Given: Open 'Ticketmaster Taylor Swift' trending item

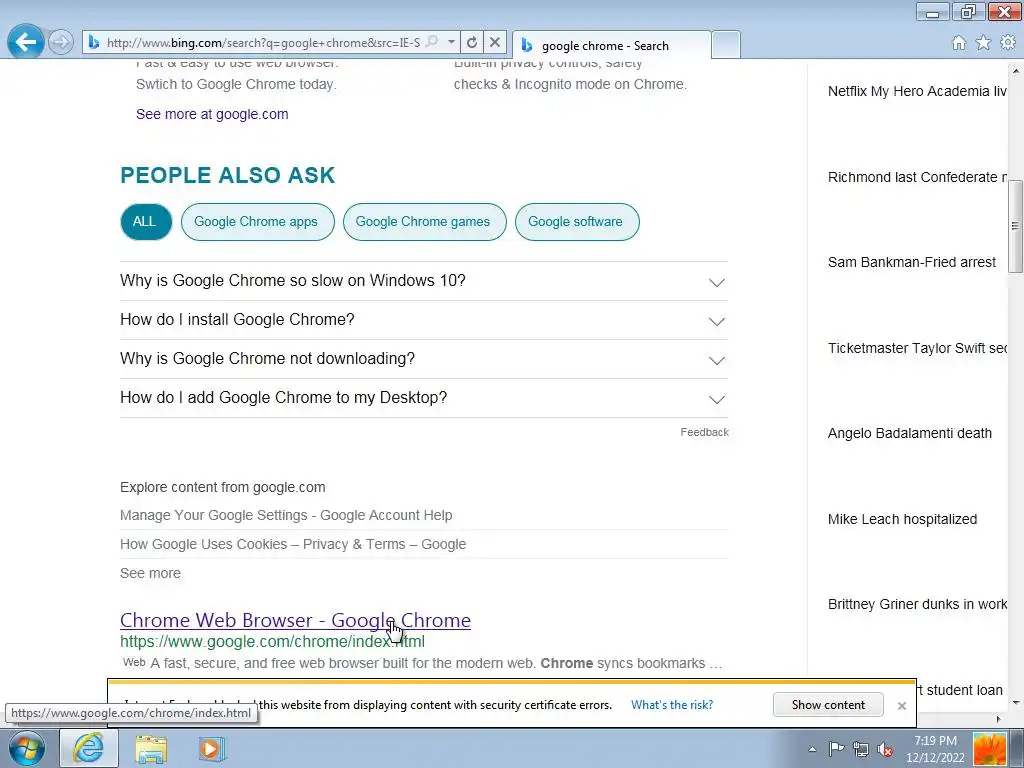Looking at the screenshot, I should point(917,348).
